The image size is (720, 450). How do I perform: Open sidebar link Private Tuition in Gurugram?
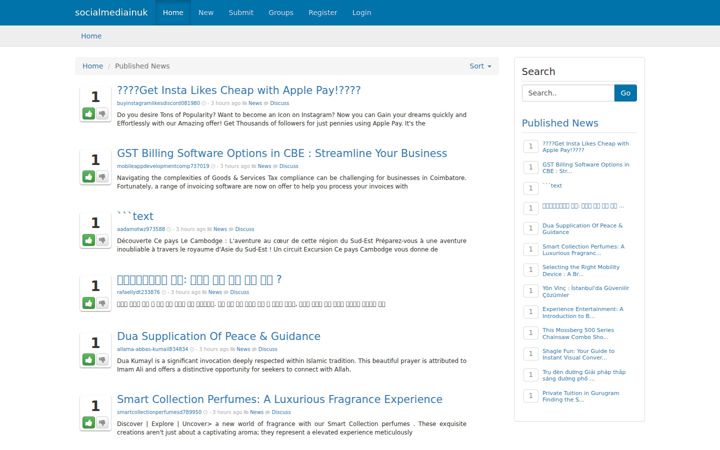click(581, 396)
